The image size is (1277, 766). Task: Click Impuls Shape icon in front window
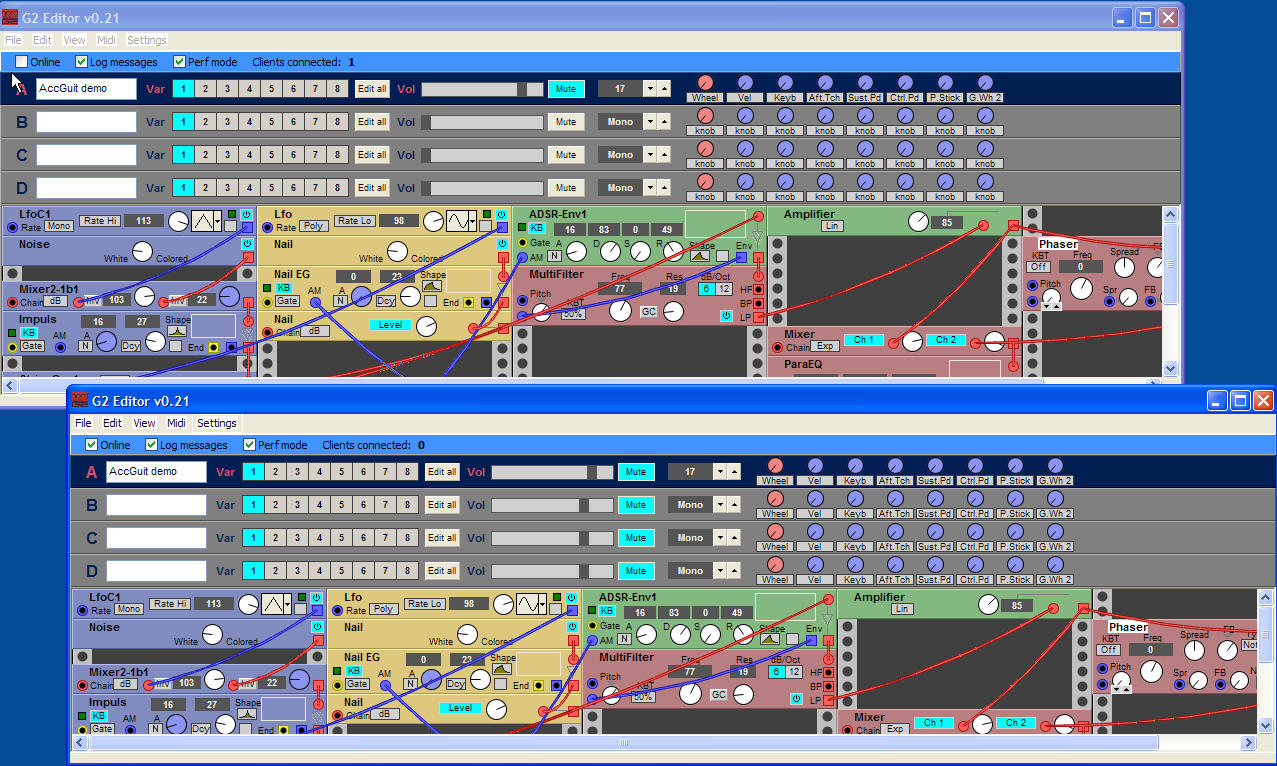[247, 715]
